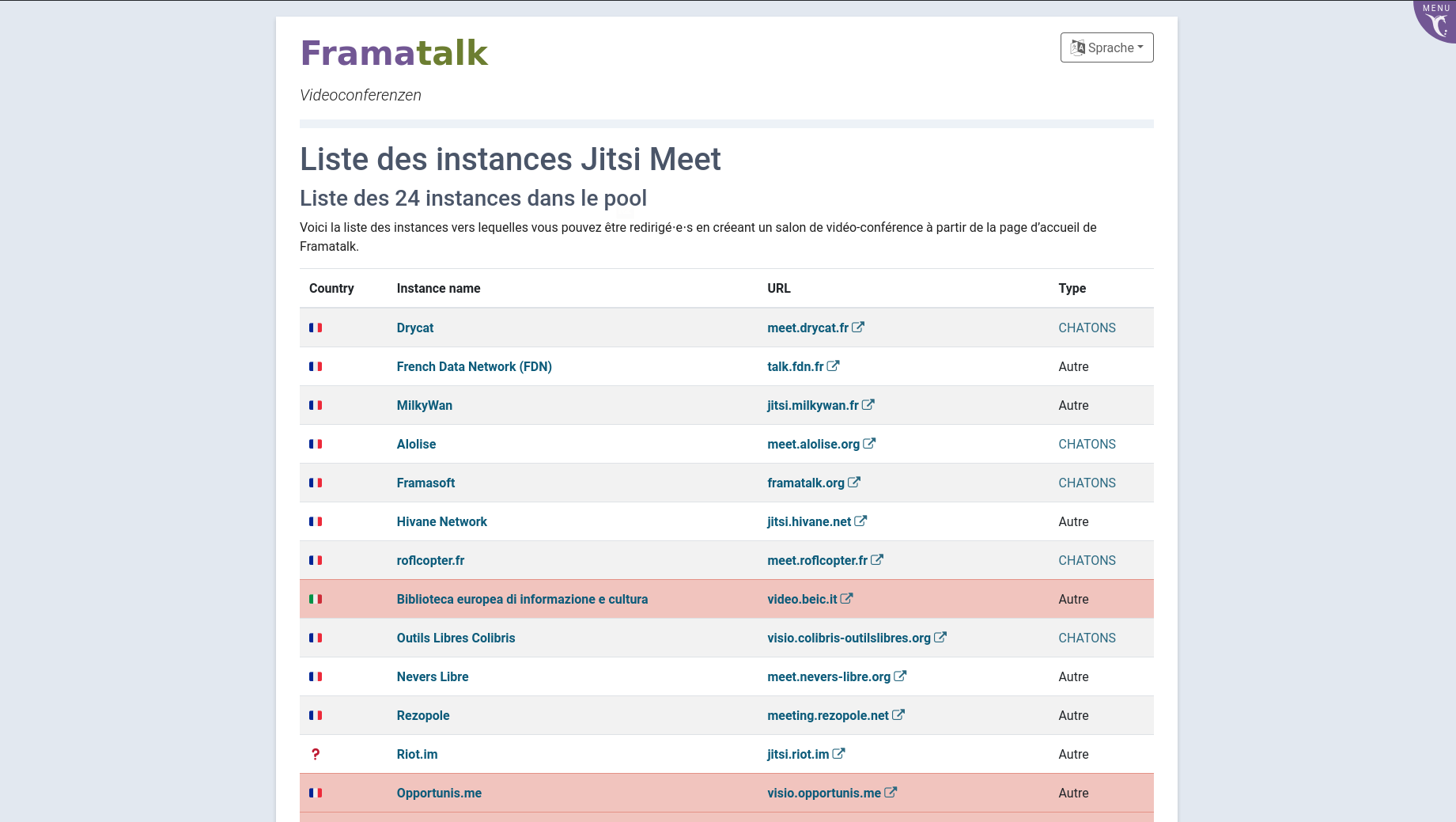This screenshot has width=1456, height=822.
Task: Click CHATONS type in Outils Libres Colibris row
Action: click(x=1087, y=638)
